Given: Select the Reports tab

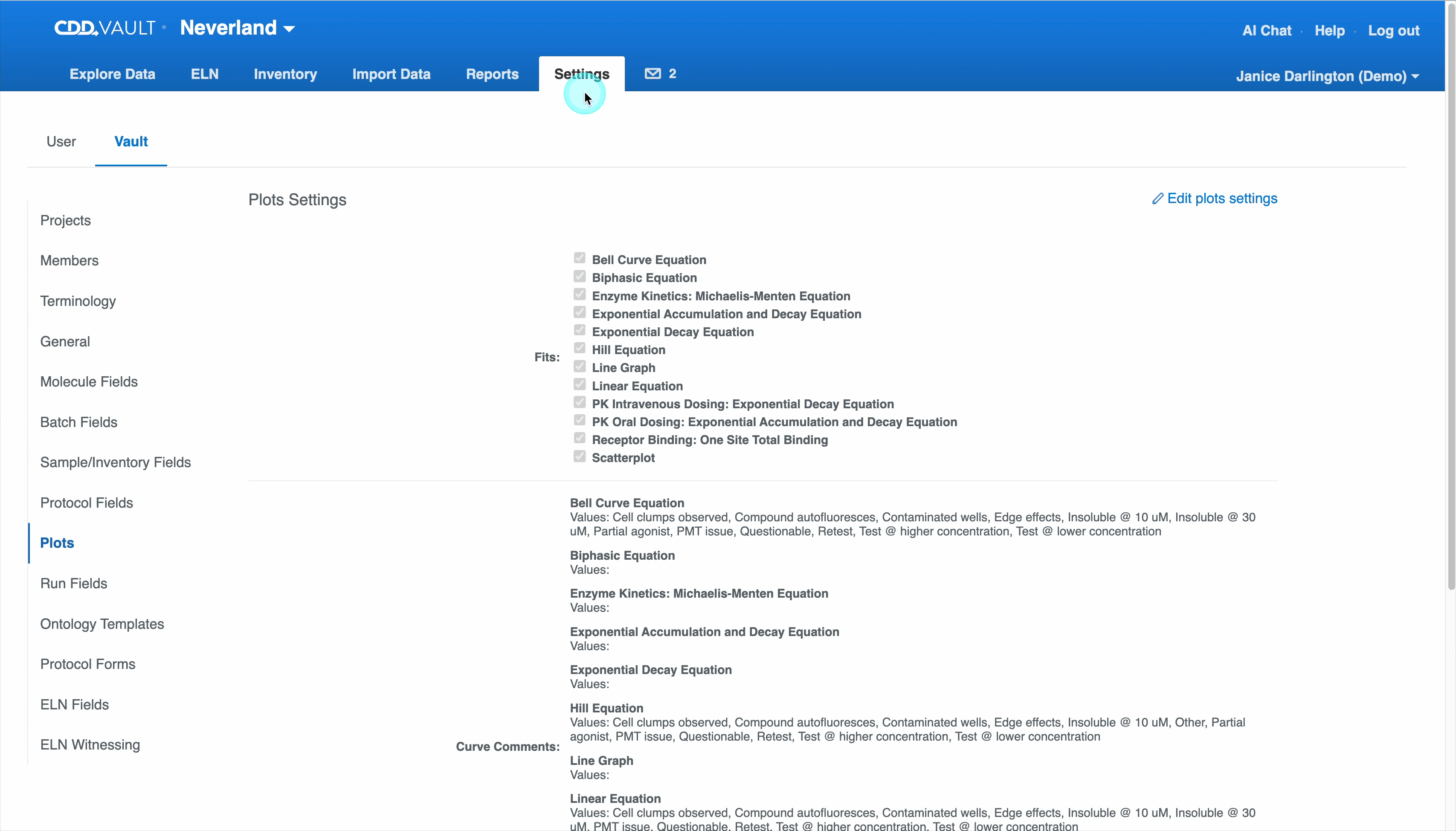Looking at the screenshot, I should [492, 74].
